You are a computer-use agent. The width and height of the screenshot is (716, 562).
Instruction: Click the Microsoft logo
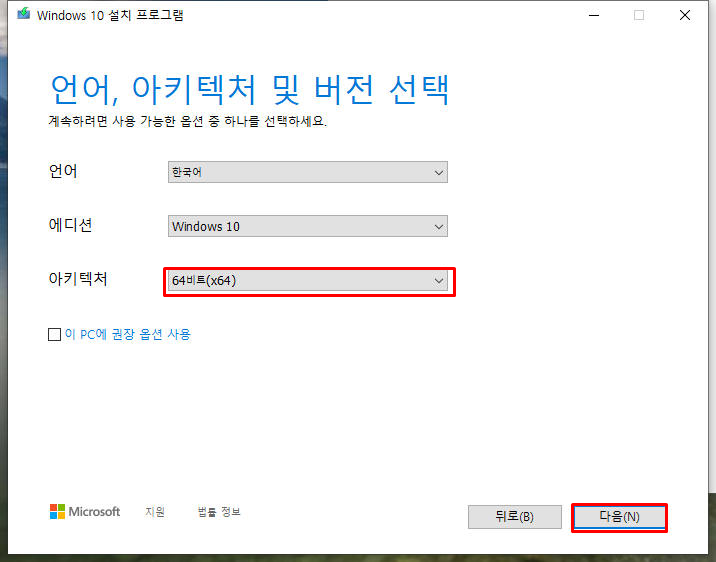(x=85, y=511)
